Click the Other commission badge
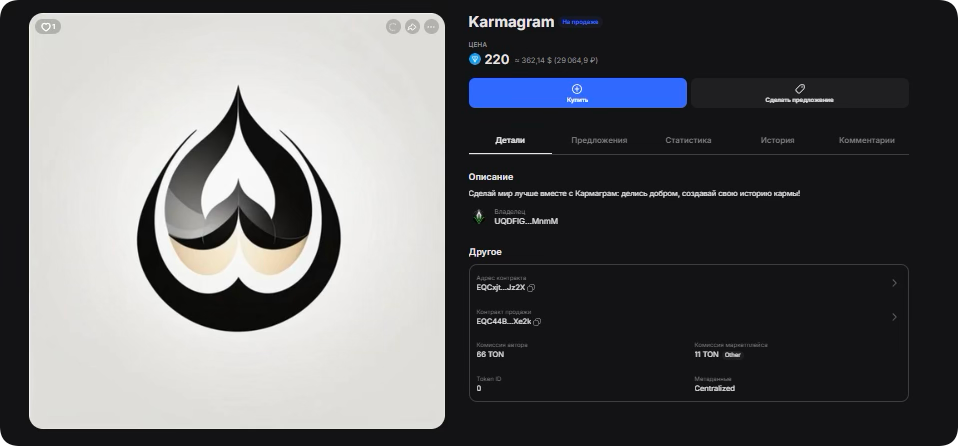Image resolution: width=958 pixels, height=446 pixels. [x=733, y=355]
